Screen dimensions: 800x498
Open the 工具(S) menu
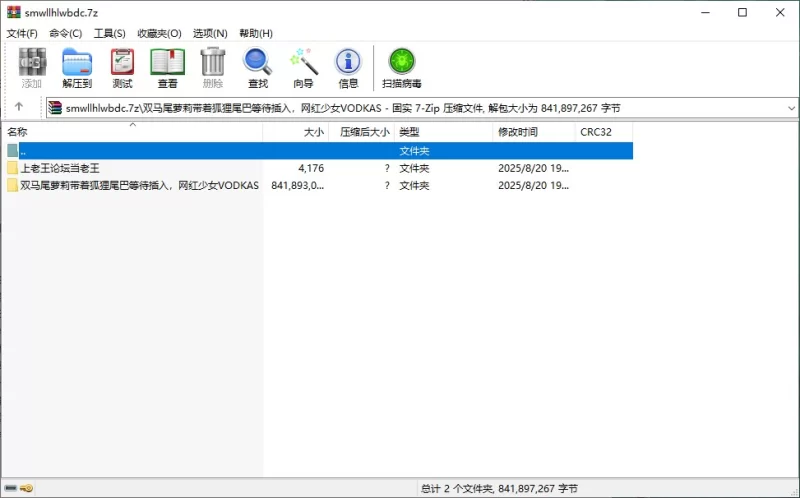(x=110, y=33)
